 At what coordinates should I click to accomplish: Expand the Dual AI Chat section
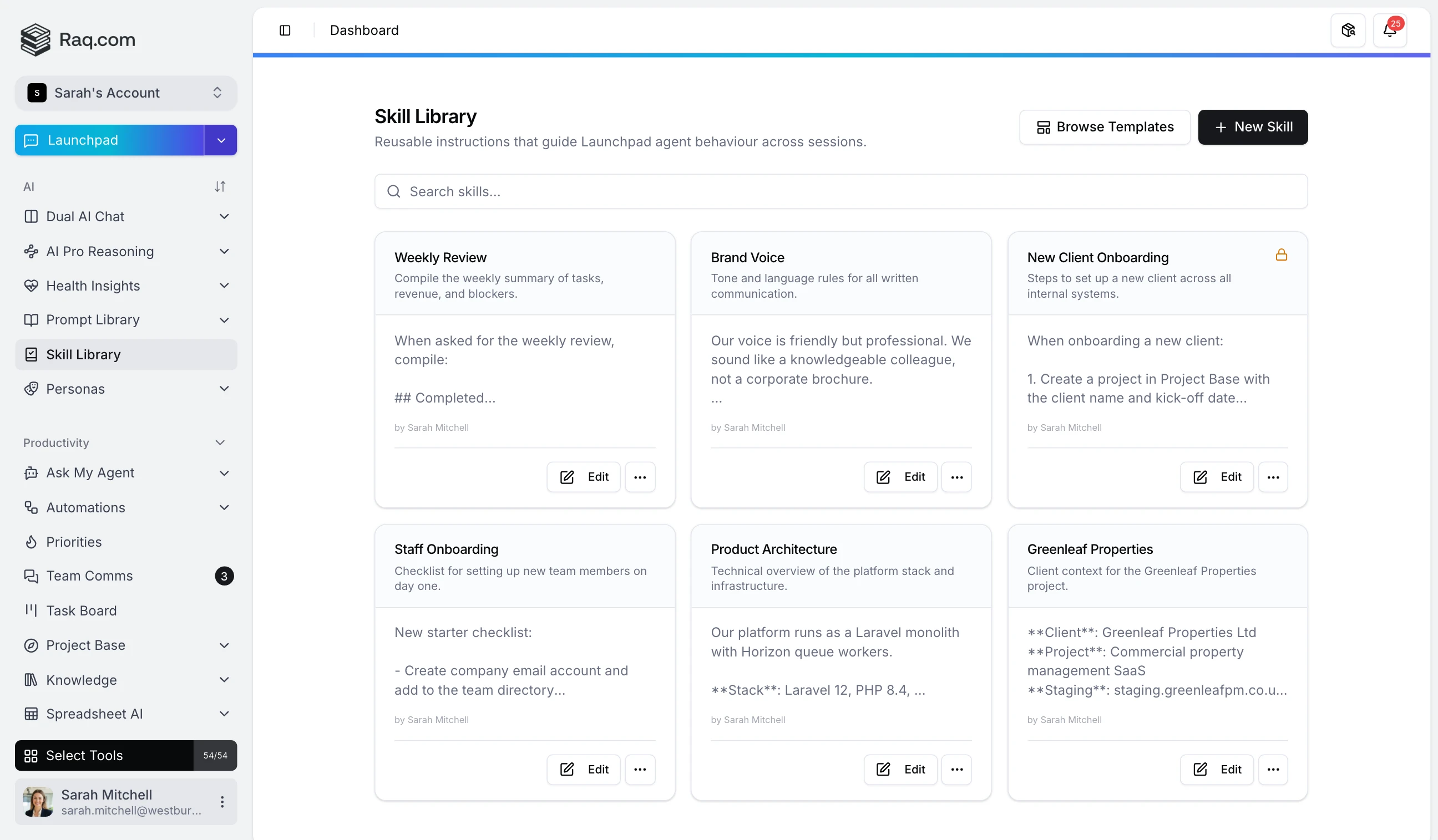pos(224,216)
